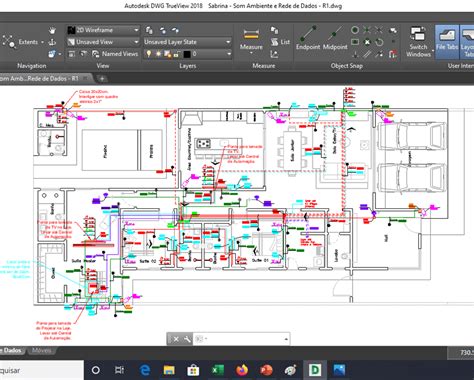Open File Explorer from the taskbar
This screenshot has width=474, height=380.
coord(169,370)
